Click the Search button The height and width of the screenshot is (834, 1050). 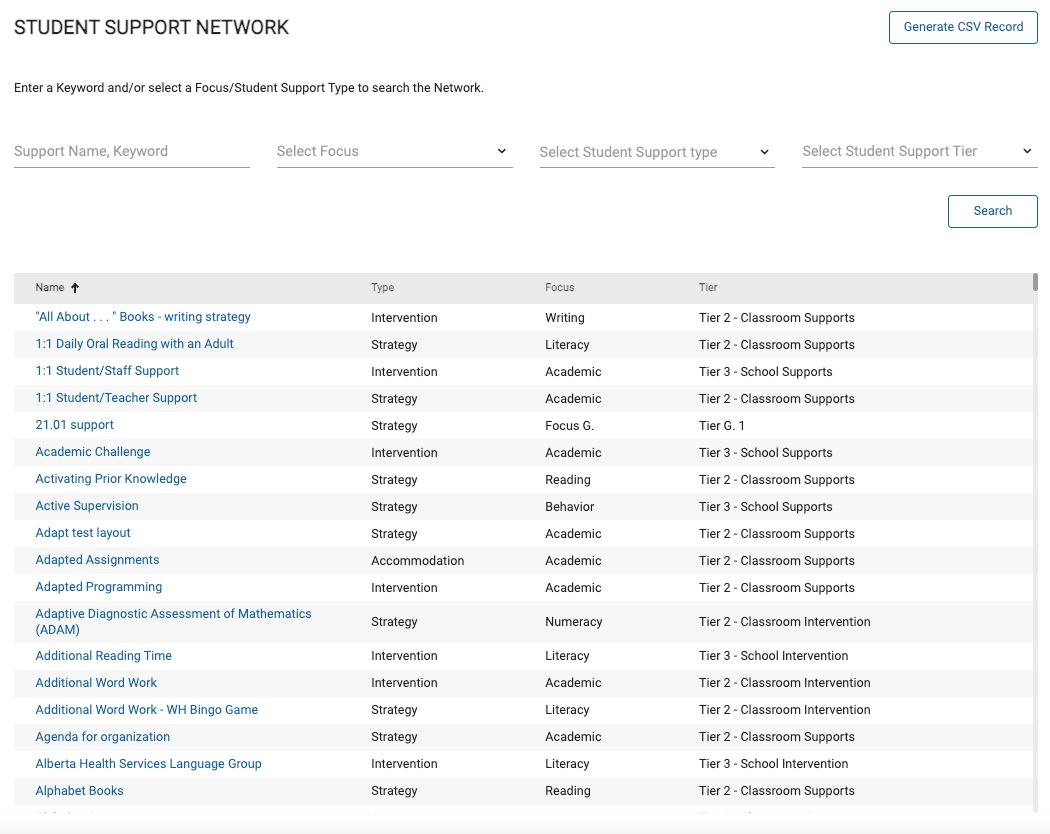(991, 211)
